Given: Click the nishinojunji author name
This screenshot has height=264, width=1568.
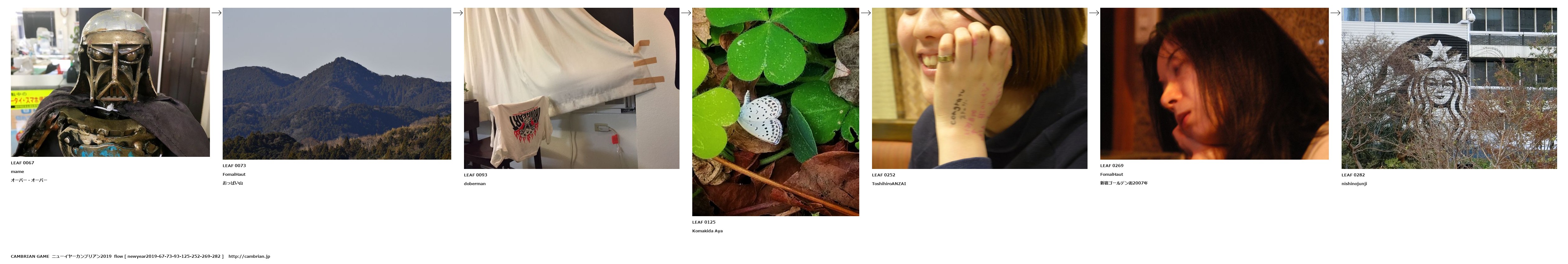Looking at the screenshot, I should click(1354, 184).
